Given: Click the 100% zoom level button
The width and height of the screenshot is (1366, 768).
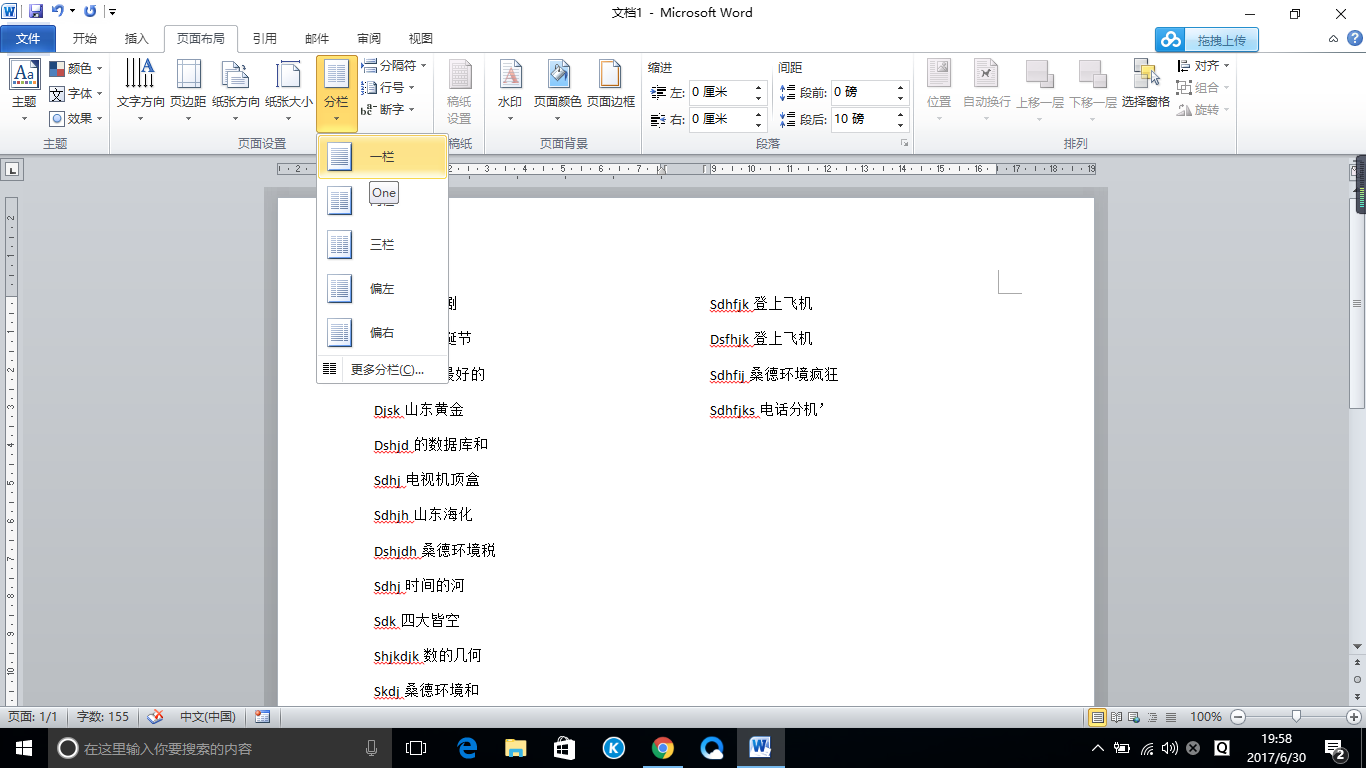Looking at the screenshot, I should tap(1206, 716).
